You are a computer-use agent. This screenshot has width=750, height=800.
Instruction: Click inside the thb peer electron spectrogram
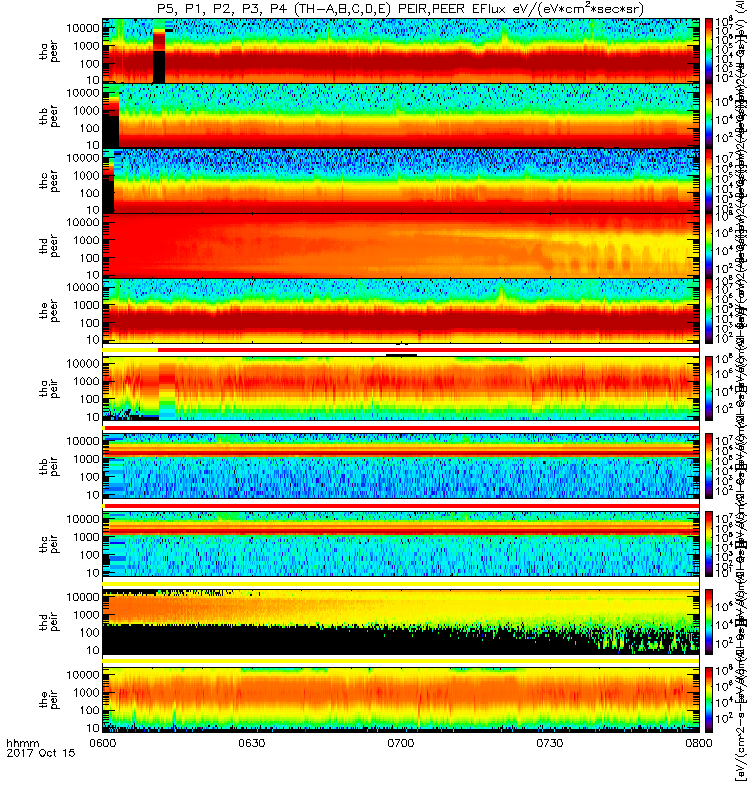click(401, 116)
